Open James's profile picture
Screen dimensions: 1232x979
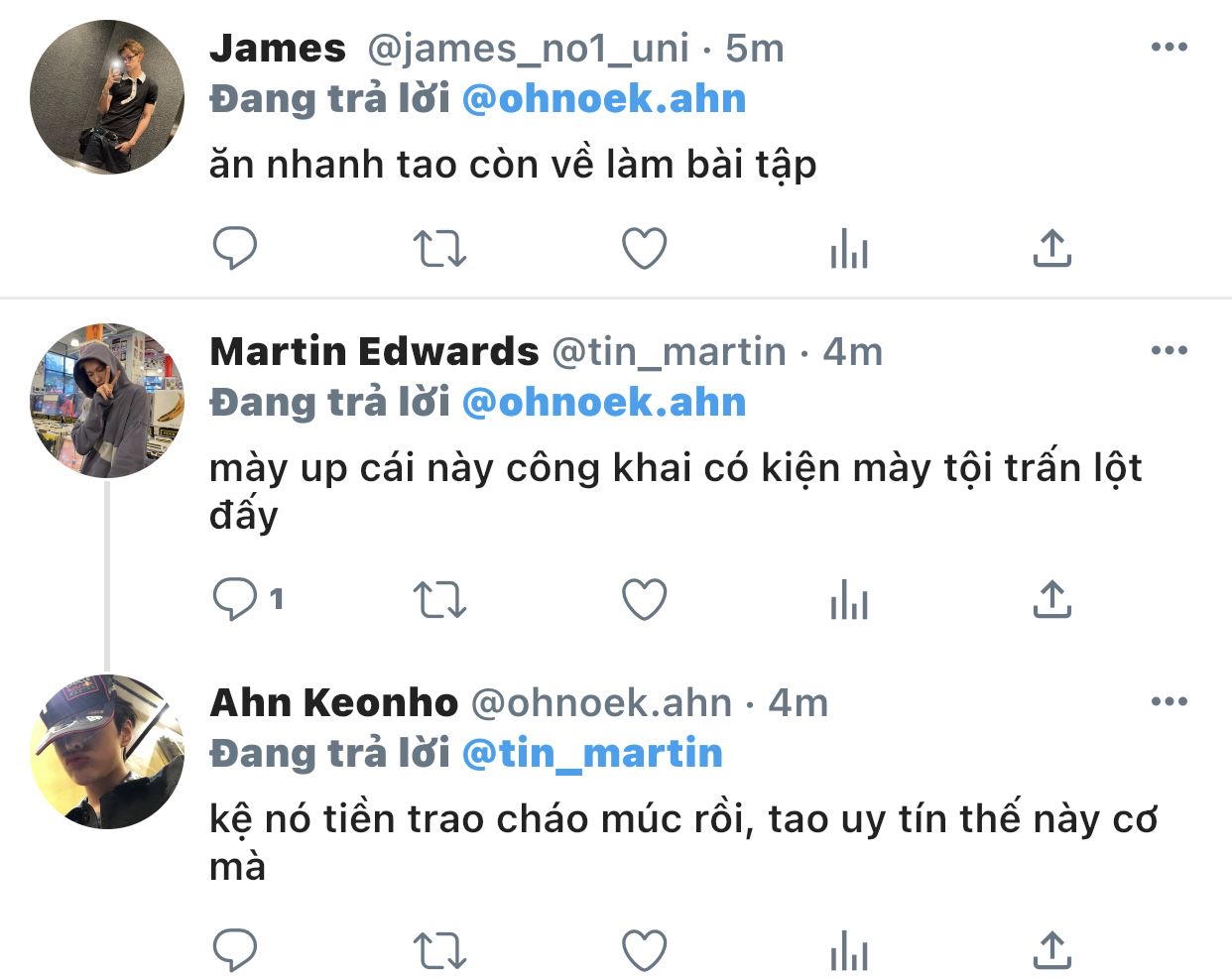[x=107, y=97]
